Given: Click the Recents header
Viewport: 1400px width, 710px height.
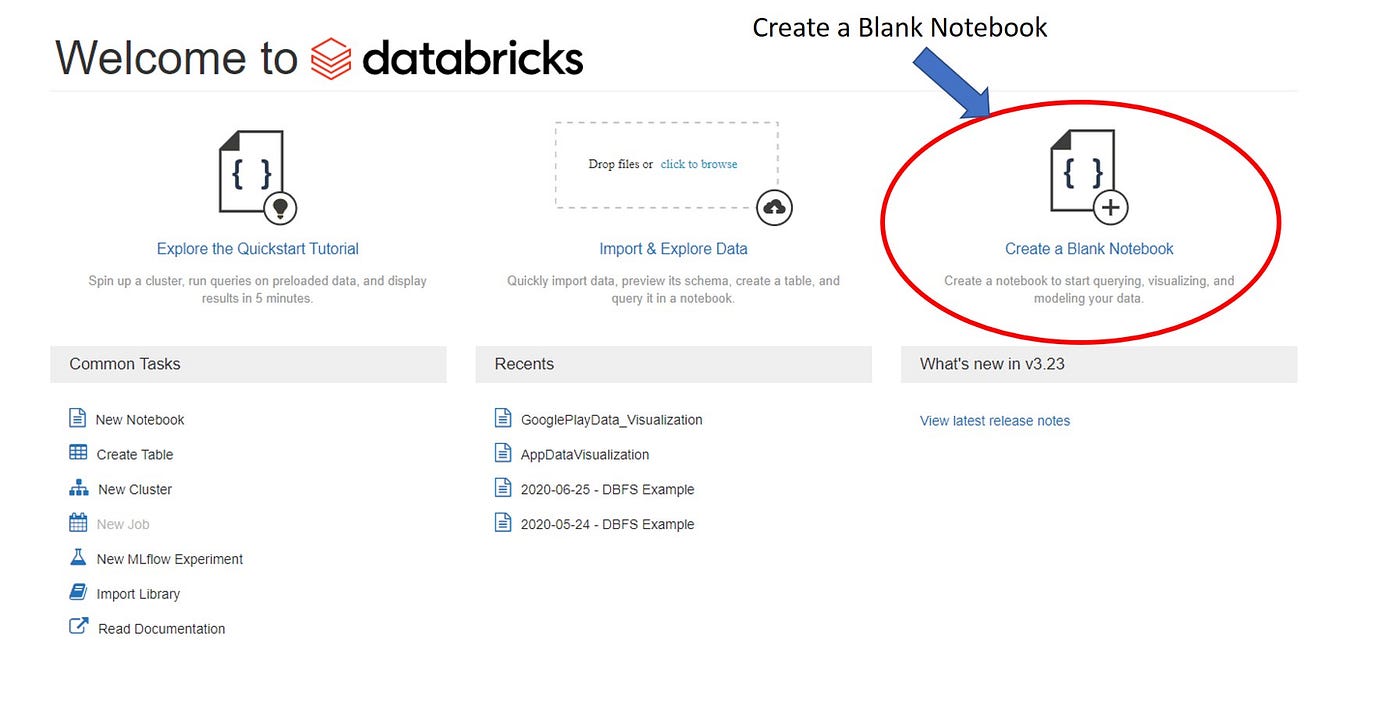Looking at the screenshot, I should (674, 364).
